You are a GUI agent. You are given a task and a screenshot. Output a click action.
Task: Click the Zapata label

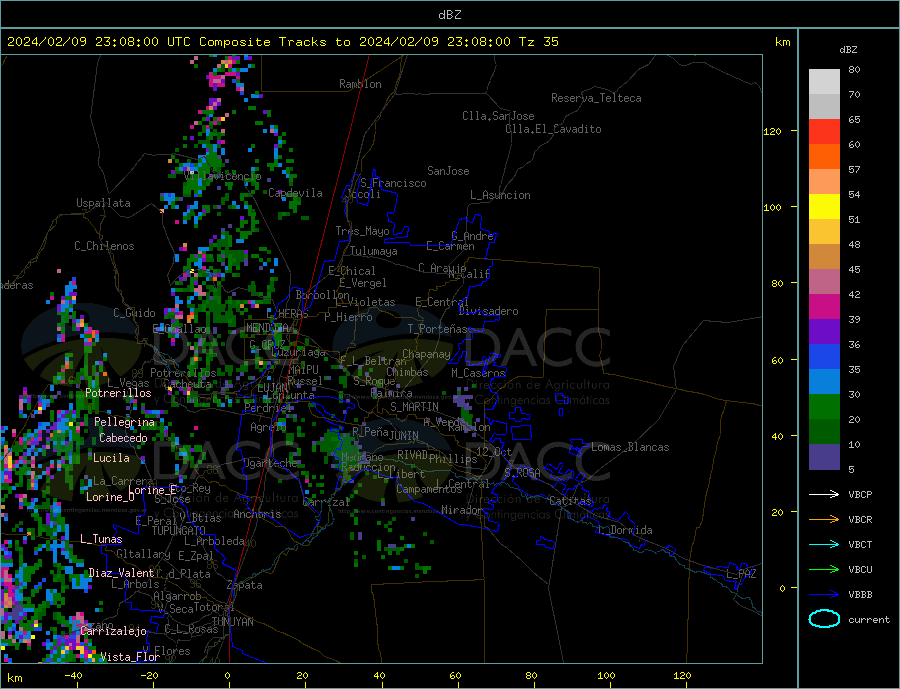[x=245, y=586]
